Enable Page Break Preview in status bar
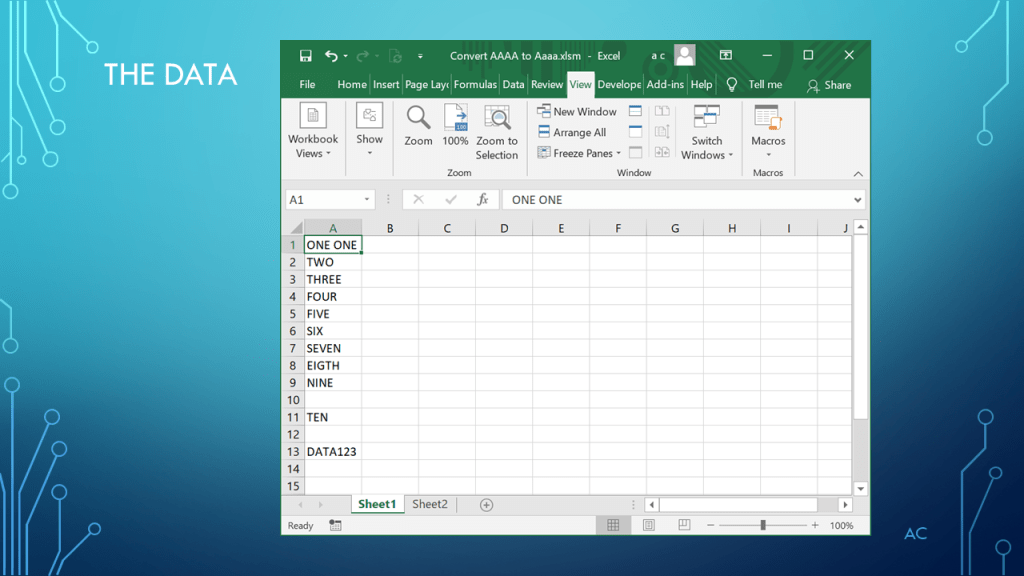Viewport: 1024px width, 576px height. (x=684, y=525)
